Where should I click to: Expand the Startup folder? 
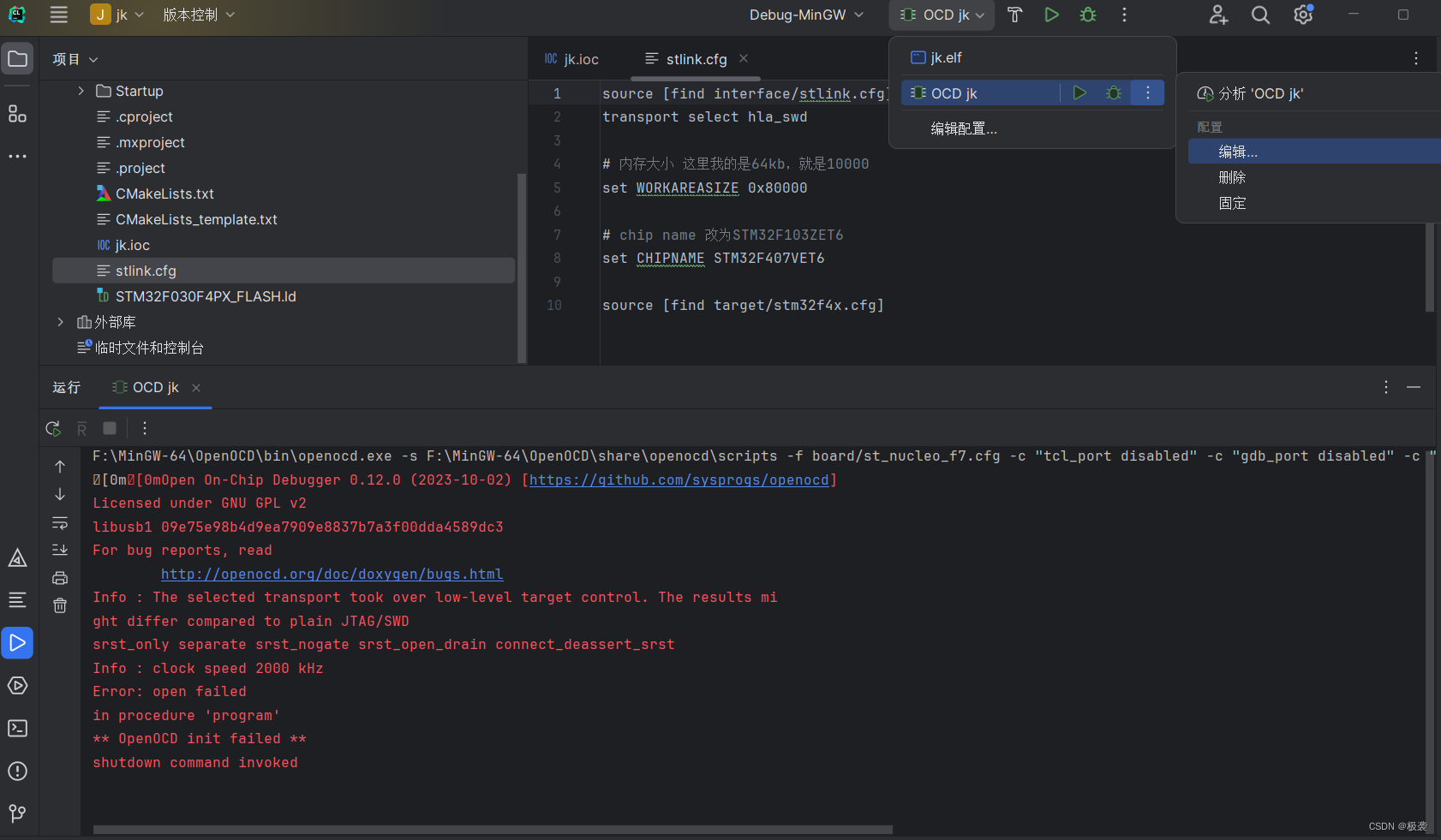point(81,91)
